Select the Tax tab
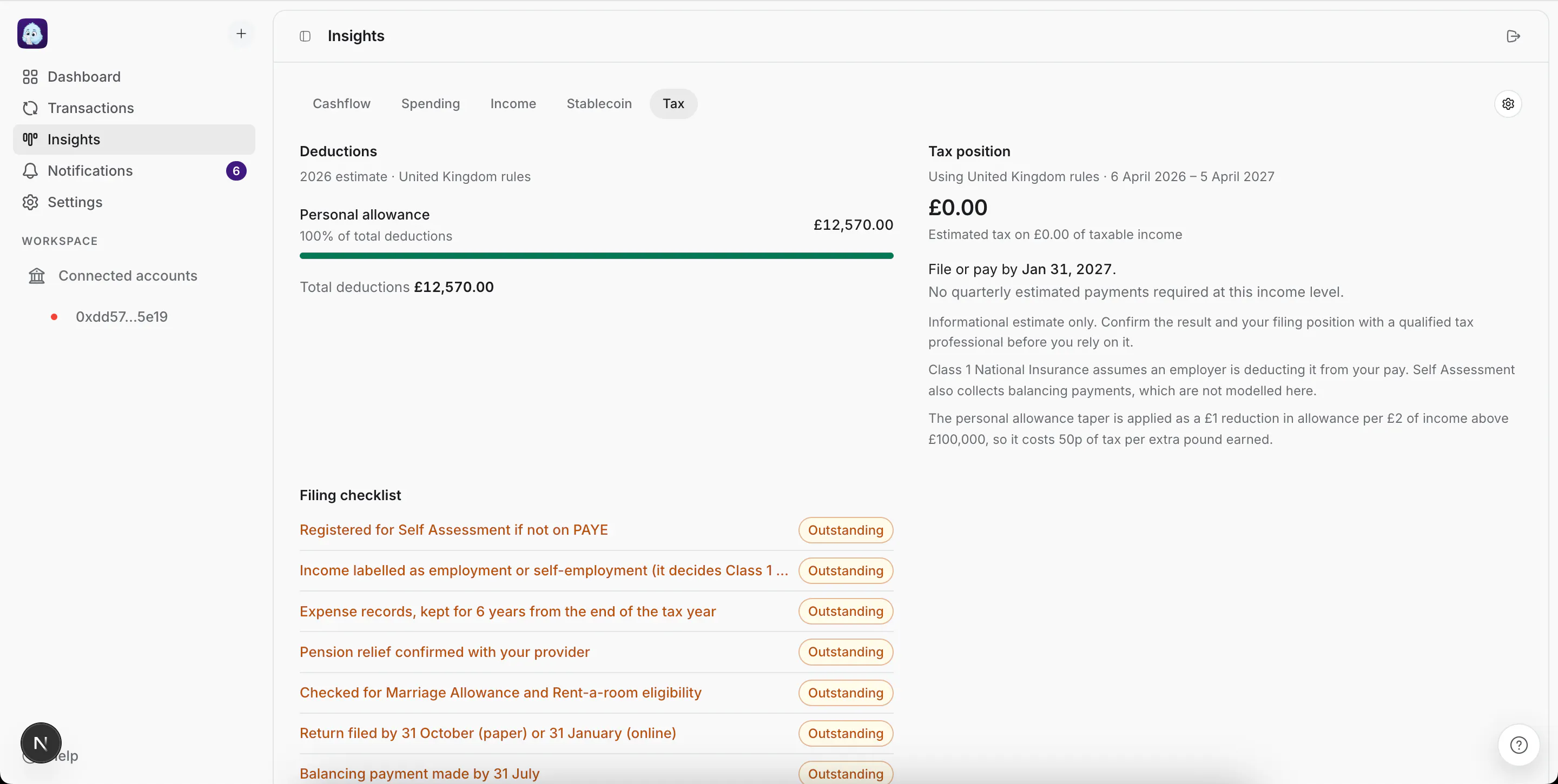 click(673, 104)
